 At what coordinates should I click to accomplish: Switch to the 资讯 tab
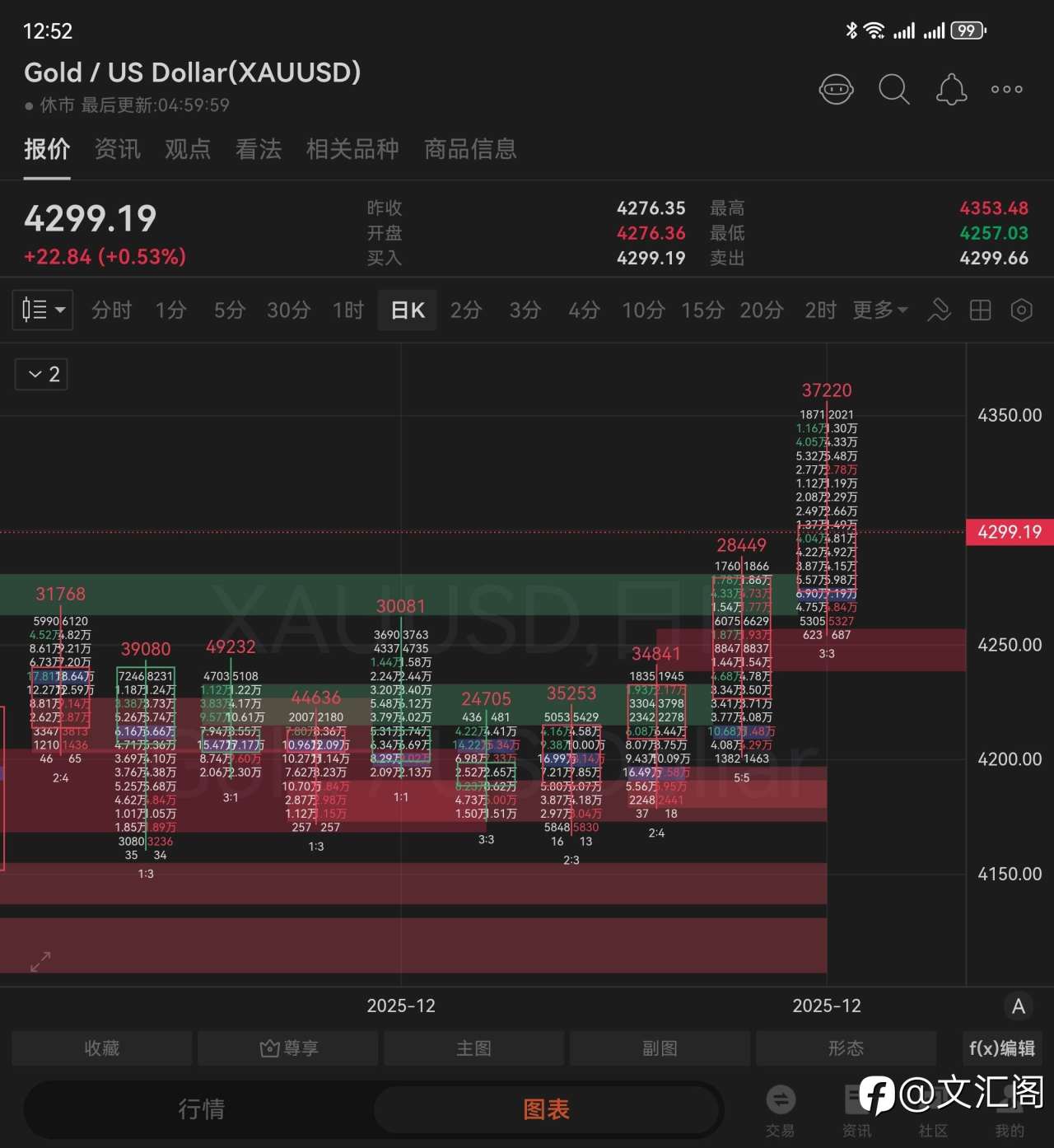[117, 149]
